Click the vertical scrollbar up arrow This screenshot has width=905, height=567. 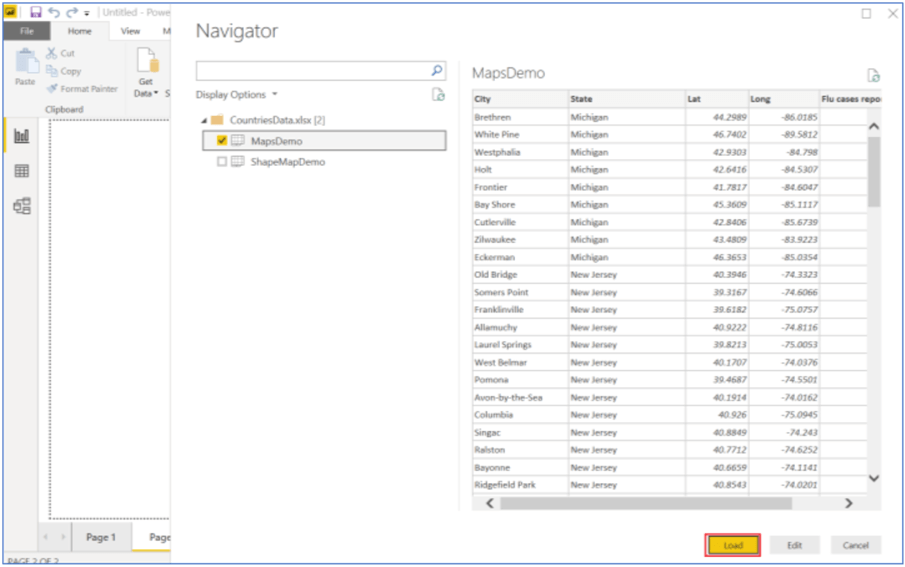[874, 126]
